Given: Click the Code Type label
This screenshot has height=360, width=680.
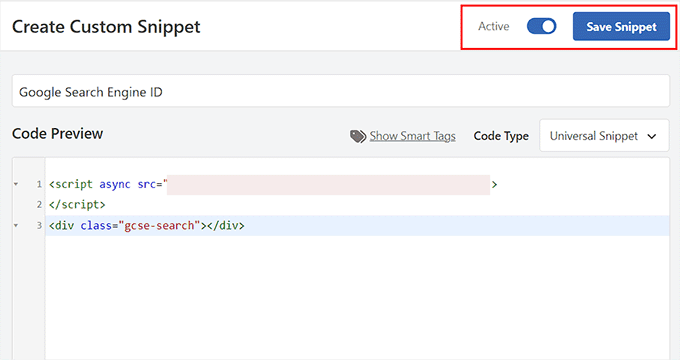Looking at the screenshot, I should [501, 136].
